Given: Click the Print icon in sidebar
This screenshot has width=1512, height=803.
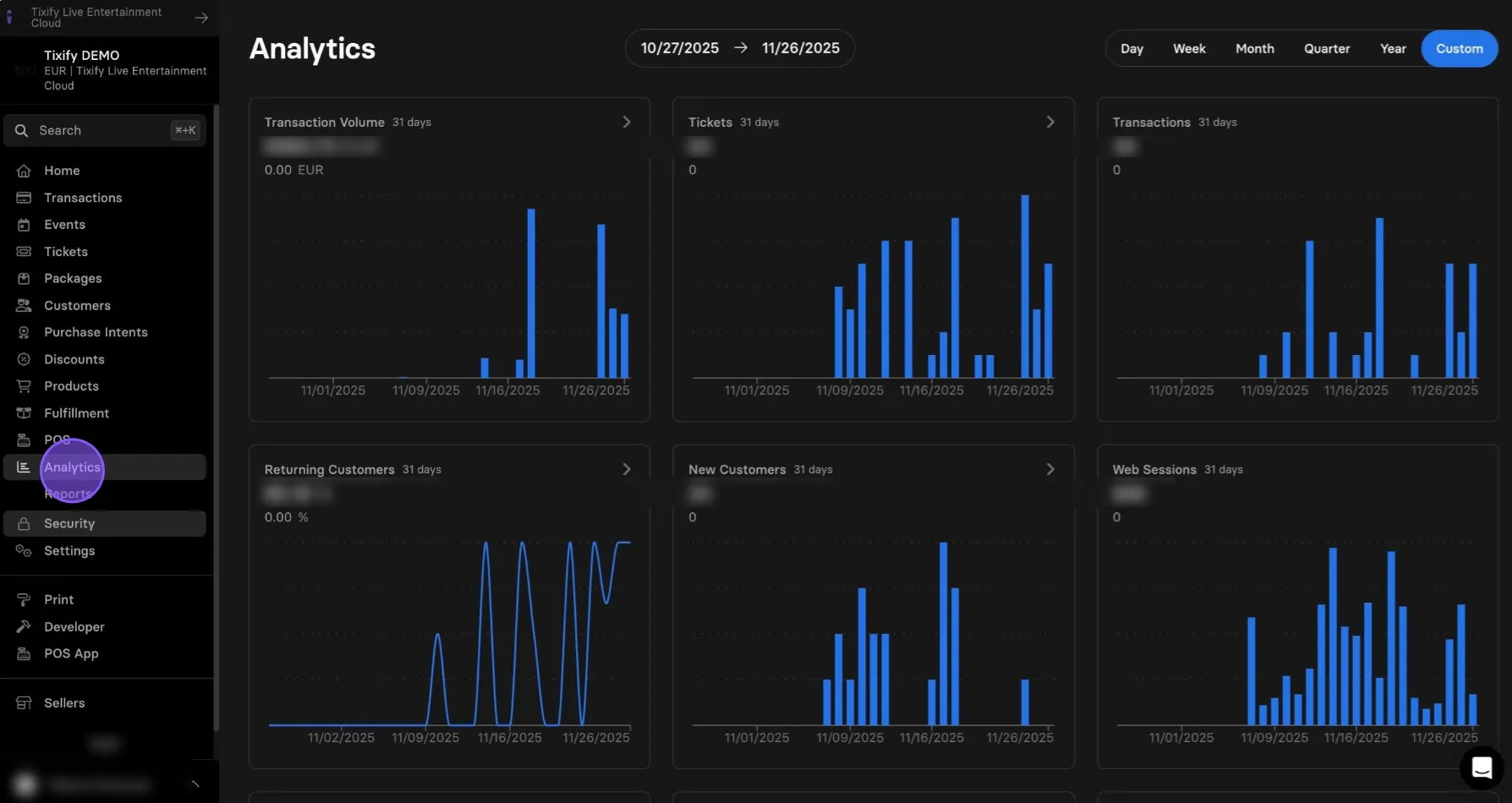Looking at the screenshot, I should coord(24,599).
